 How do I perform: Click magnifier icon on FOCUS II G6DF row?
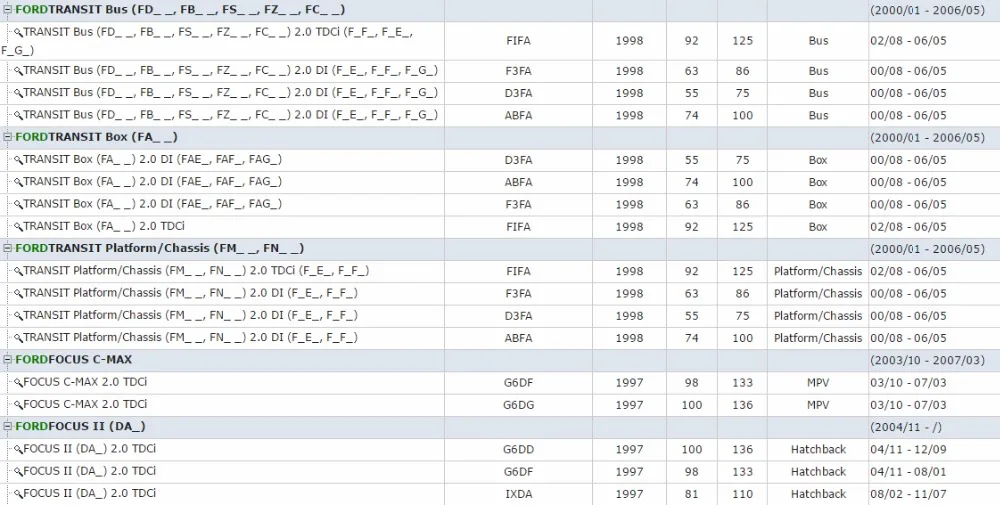click(18, 472)
